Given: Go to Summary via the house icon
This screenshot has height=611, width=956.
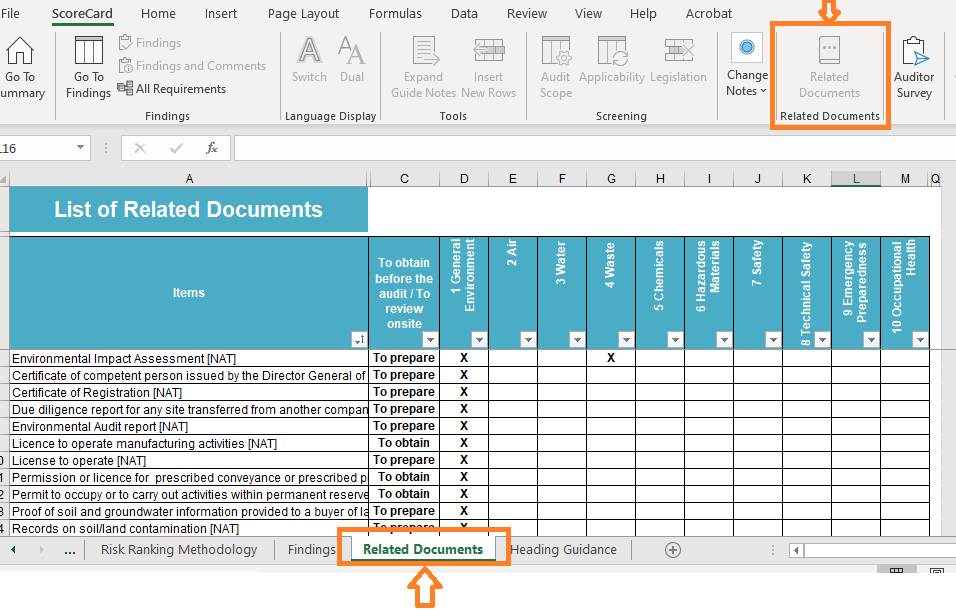Looking at the screenshot, I should [x=20, y=67].
